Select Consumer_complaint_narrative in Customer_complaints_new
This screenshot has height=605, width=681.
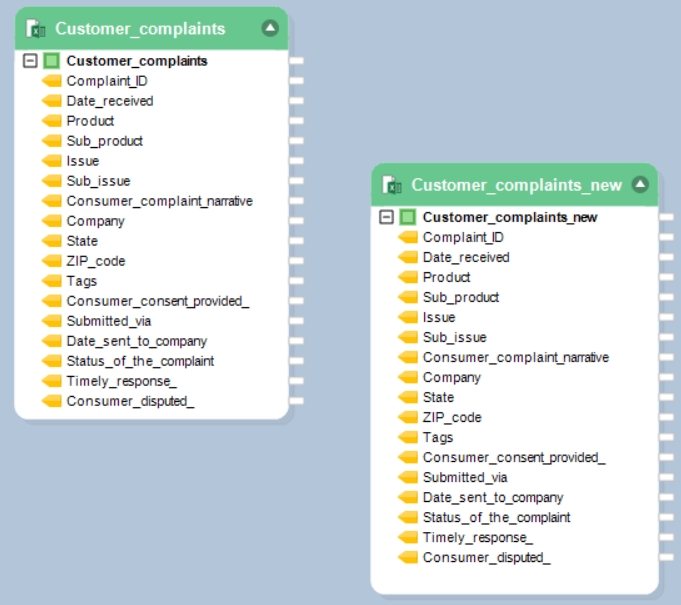515,357
